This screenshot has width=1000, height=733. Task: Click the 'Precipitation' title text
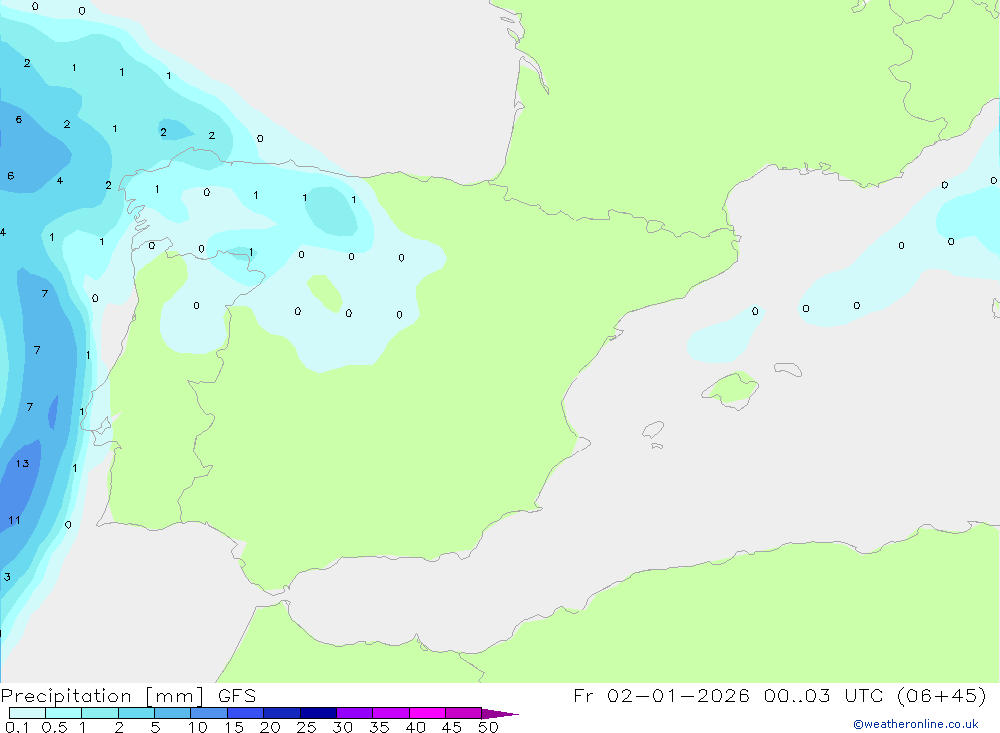[66, 696]
